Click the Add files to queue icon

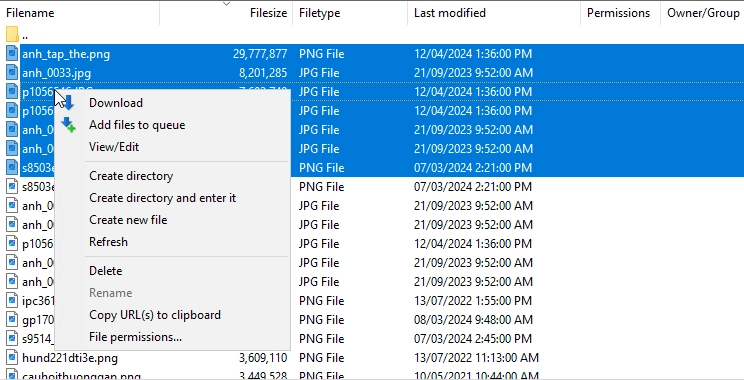tap(68, 125)
